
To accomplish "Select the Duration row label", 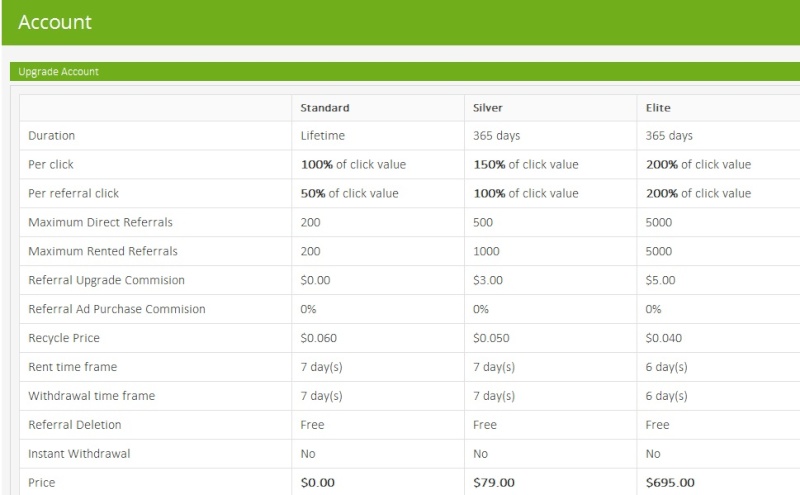I will click(52, 136).
